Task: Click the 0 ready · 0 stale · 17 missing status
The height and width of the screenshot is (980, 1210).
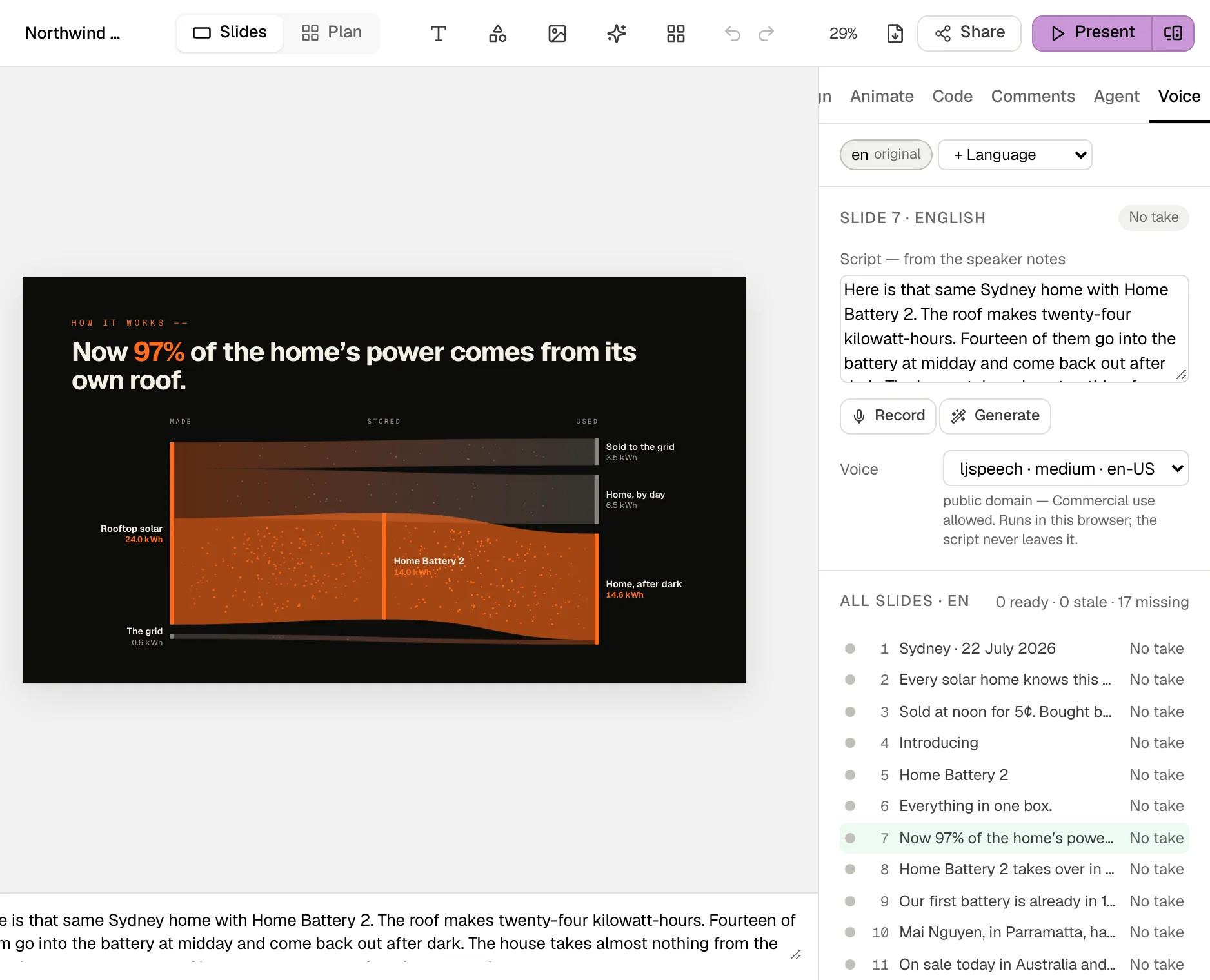Action: point(1091,602)
